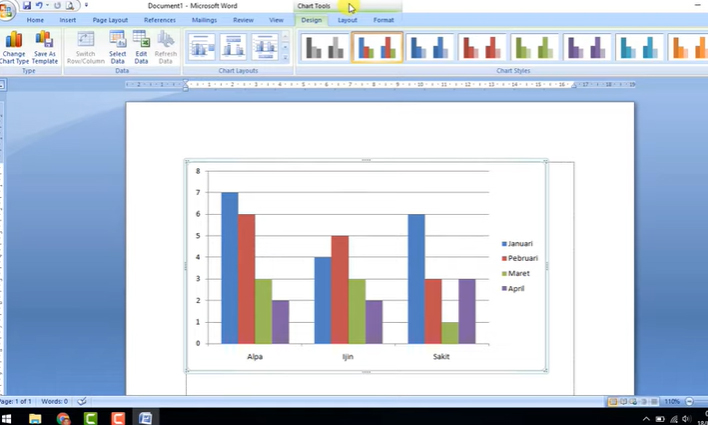Apply the green chart style swatch

534,47
